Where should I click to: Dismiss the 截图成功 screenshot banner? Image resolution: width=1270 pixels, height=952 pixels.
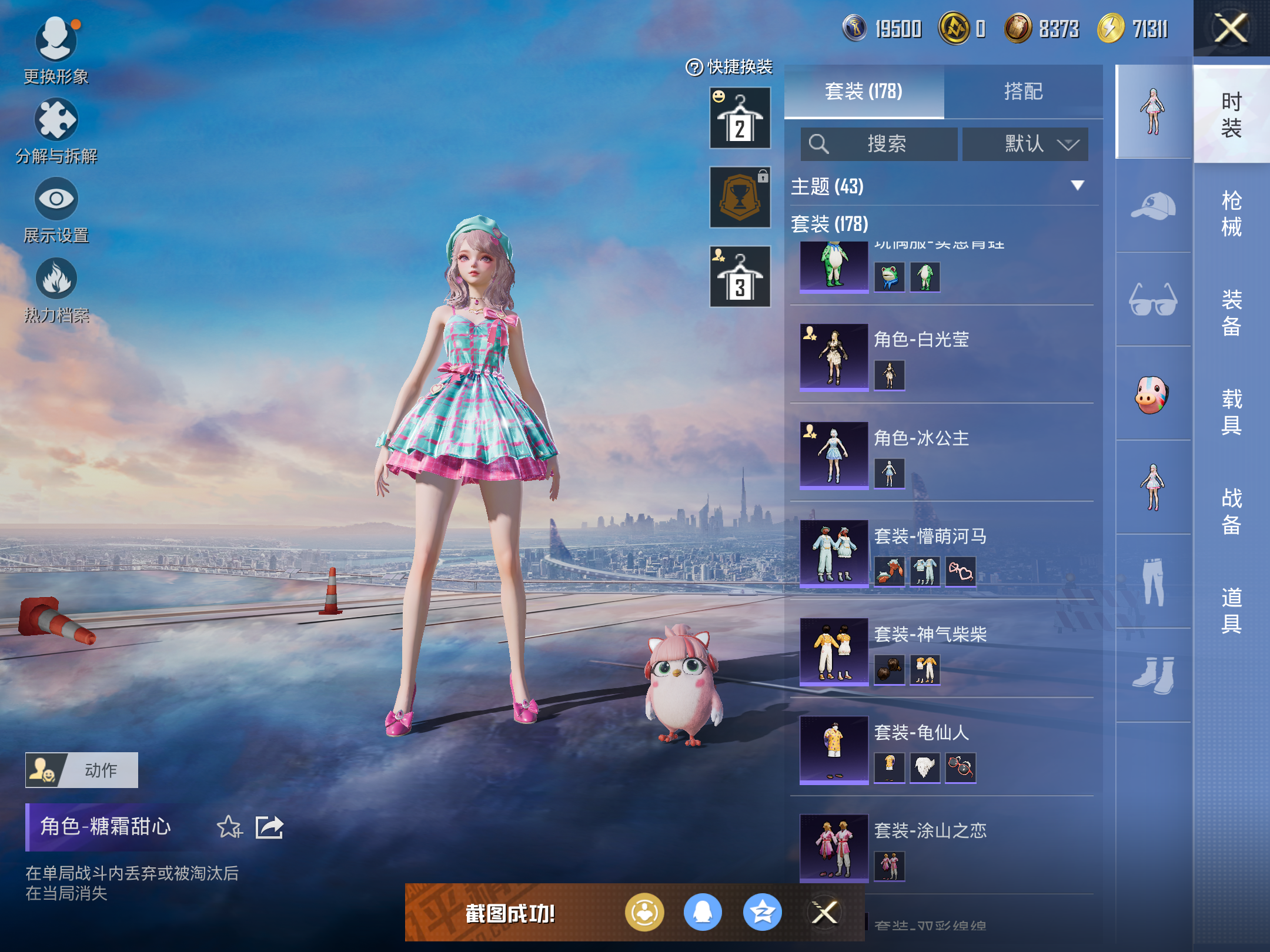pos(824,913)
